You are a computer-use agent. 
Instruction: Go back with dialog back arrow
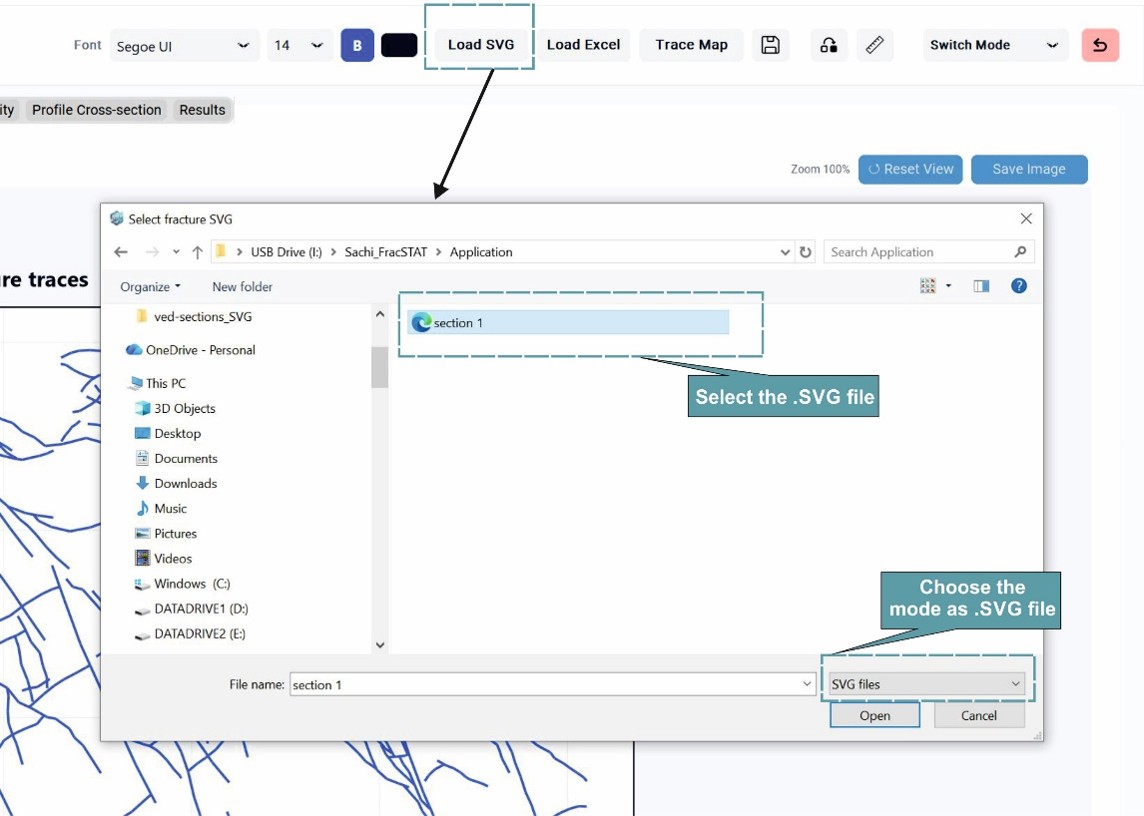tap(121, 252)
